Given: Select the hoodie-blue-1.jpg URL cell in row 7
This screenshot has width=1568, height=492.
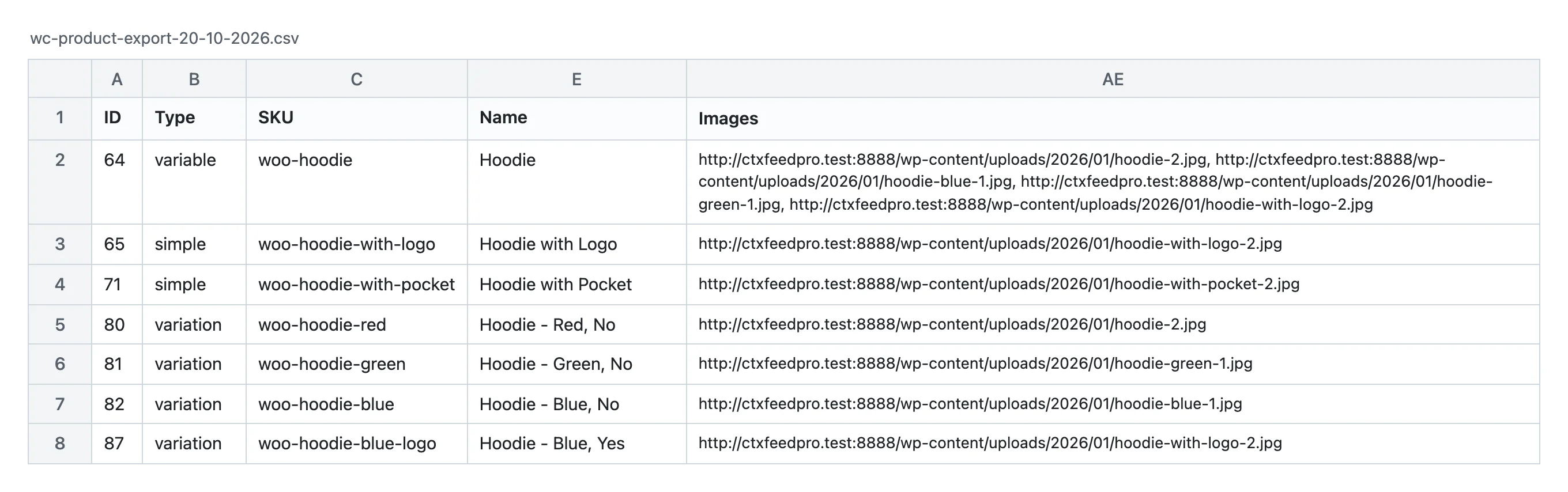Looking at the screenshot, I should 1113,404.
